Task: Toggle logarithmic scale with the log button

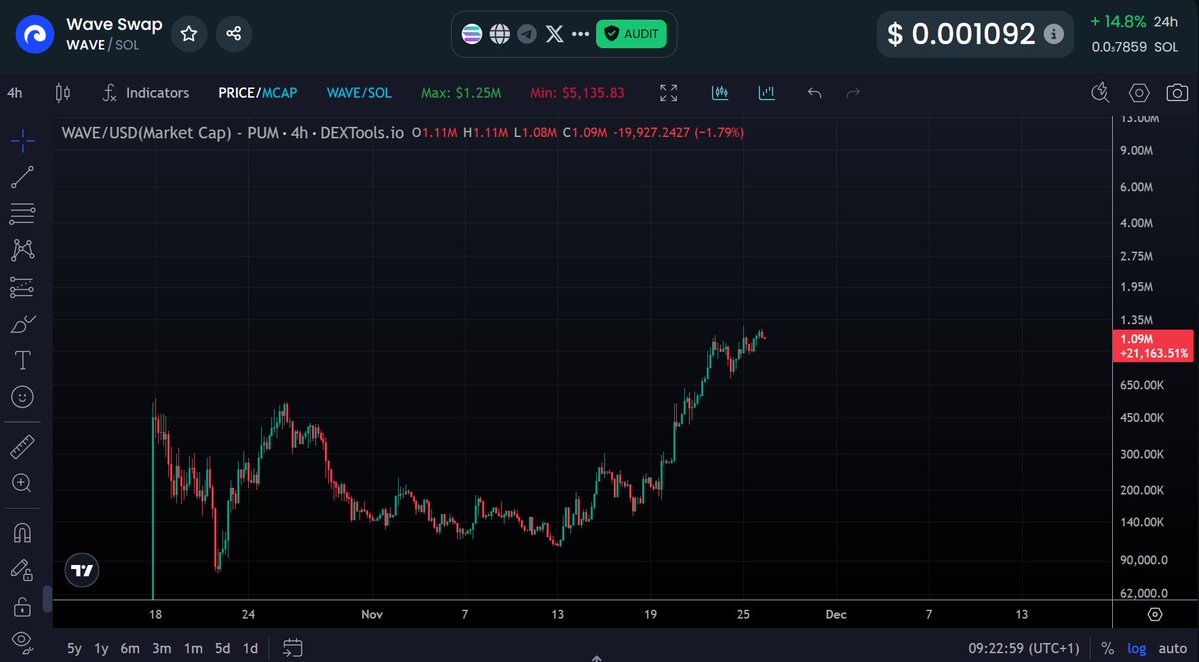Action: [1136, 648]
